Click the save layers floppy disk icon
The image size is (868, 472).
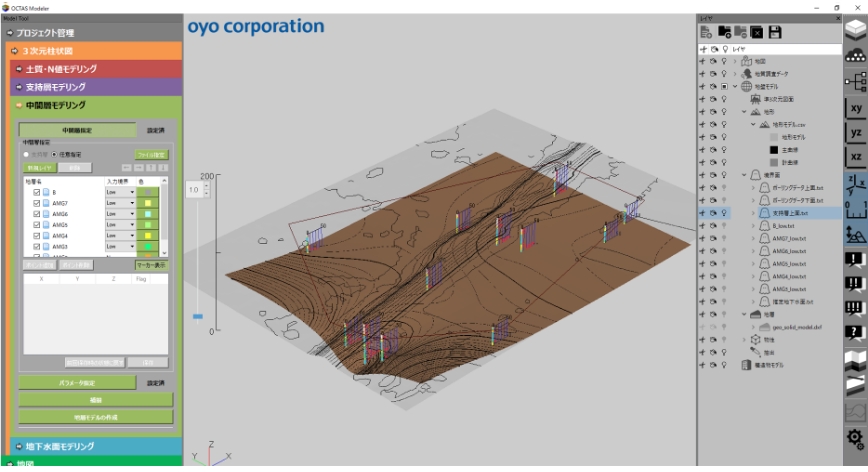[775, 33]
